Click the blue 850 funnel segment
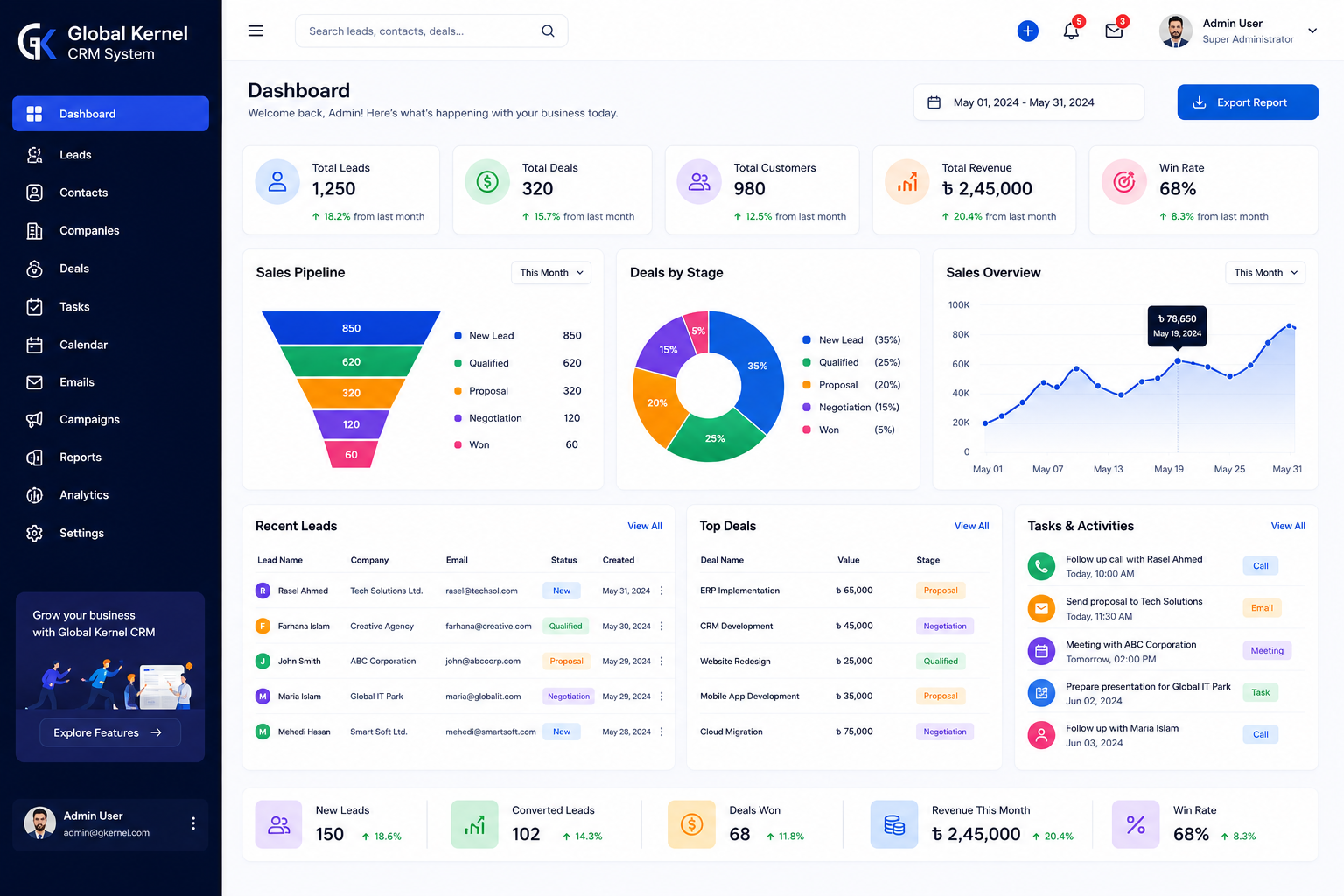The width and height of the screenshot is (1344, 896). pyautogui.click(x=351, y=328)
